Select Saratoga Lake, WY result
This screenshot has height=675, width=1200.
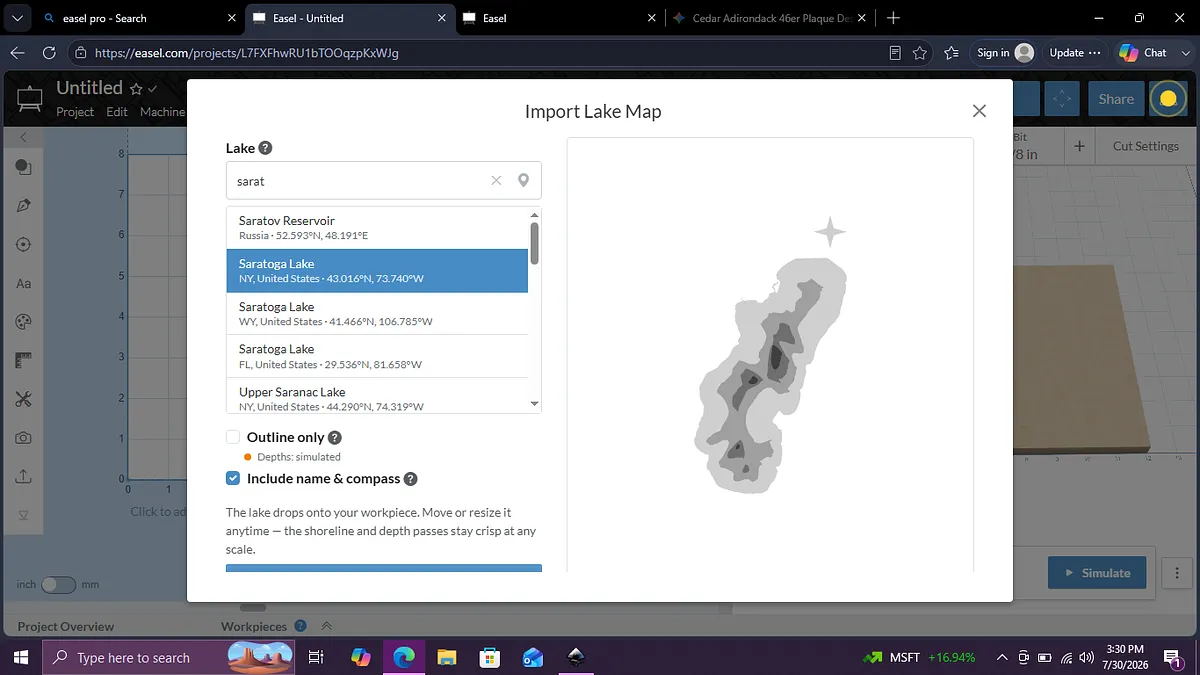pos(377,313)
